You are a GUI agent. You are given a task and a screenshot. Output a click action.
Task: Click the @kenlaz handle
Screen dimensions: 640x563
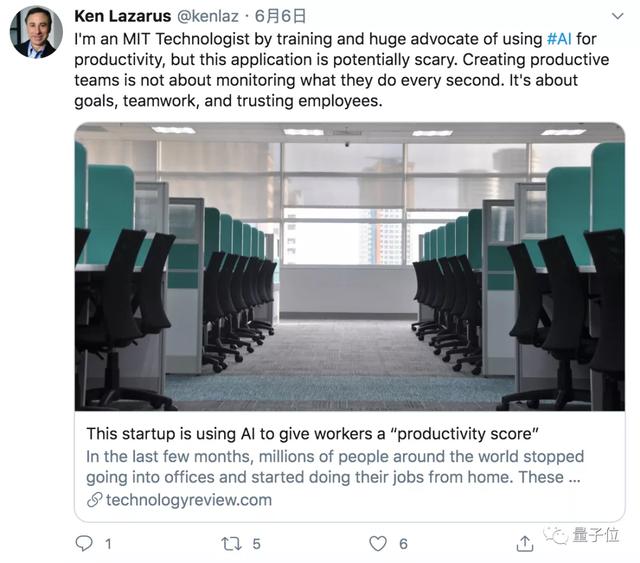208,16
